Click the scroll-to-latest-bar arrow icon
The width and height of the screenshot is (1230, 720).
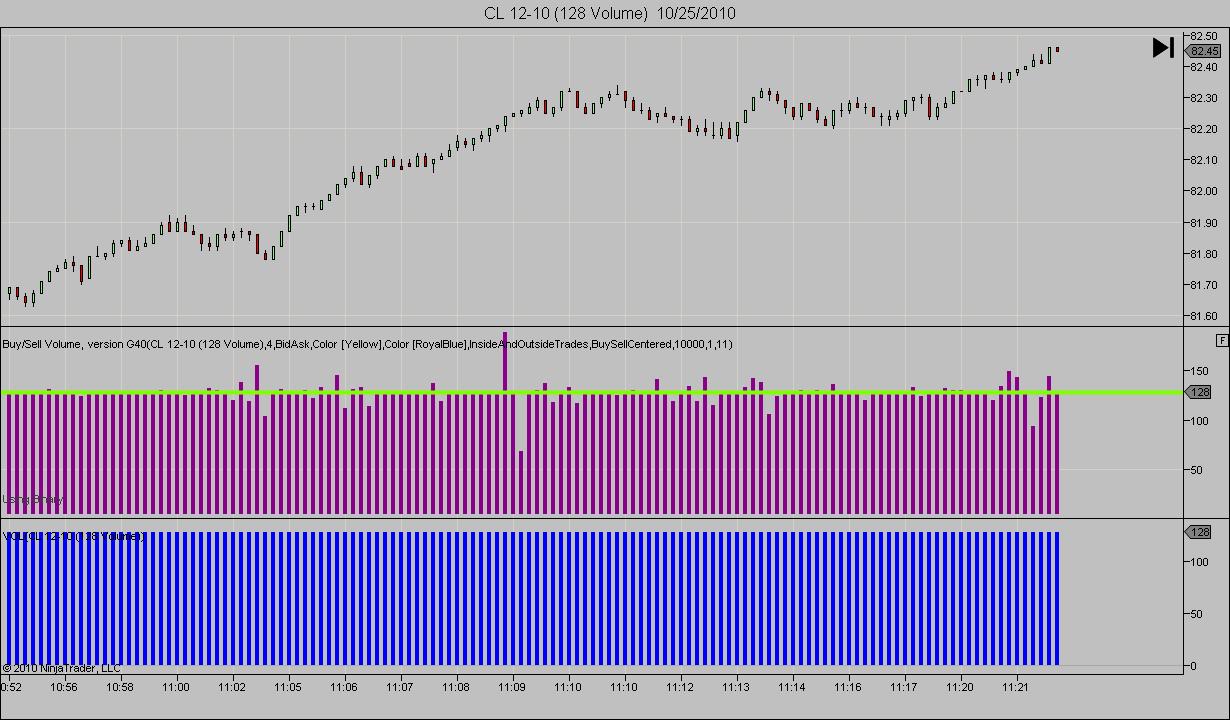point(1163,47)
